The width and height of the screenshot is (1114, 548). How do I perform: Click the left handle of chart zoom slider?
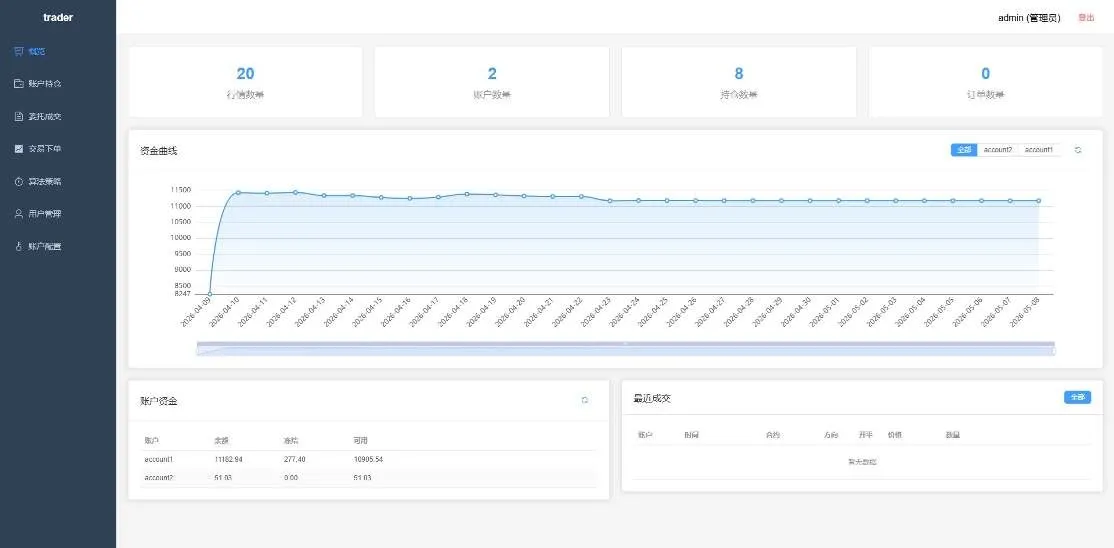point(197,349)
